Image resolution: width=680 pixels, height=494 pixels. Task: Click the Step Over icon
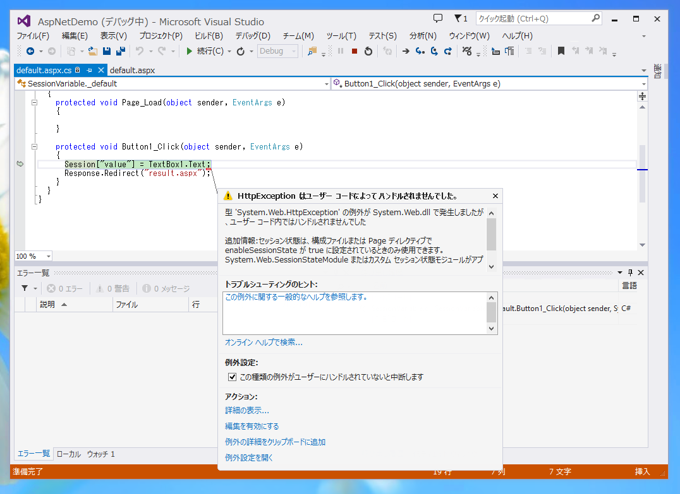434,51
